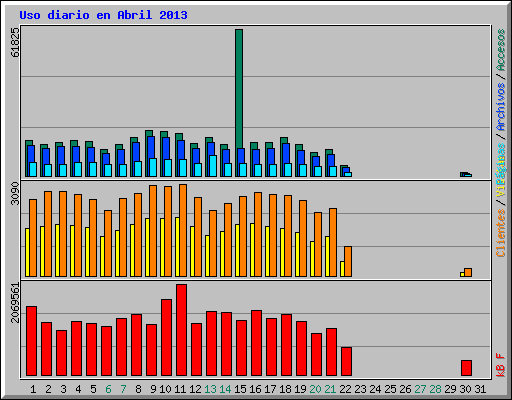The width and height of the screenshot is (512, 400).
Task: Click the red KB bar for day 30
Action: point(466,368)
